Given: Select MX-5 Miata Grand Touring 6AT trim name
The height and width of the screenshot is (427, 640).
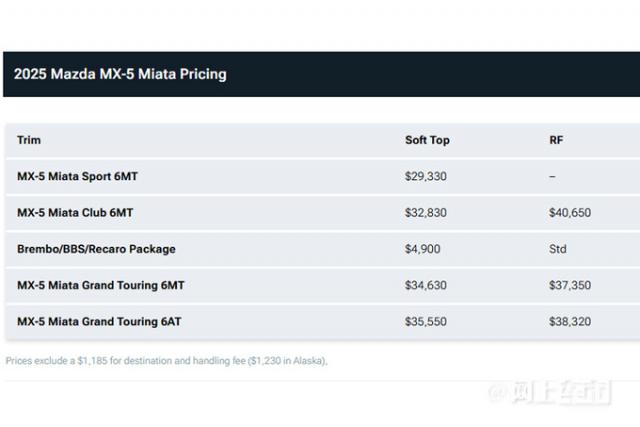Looking at the screenshot, I should [101, 322].
